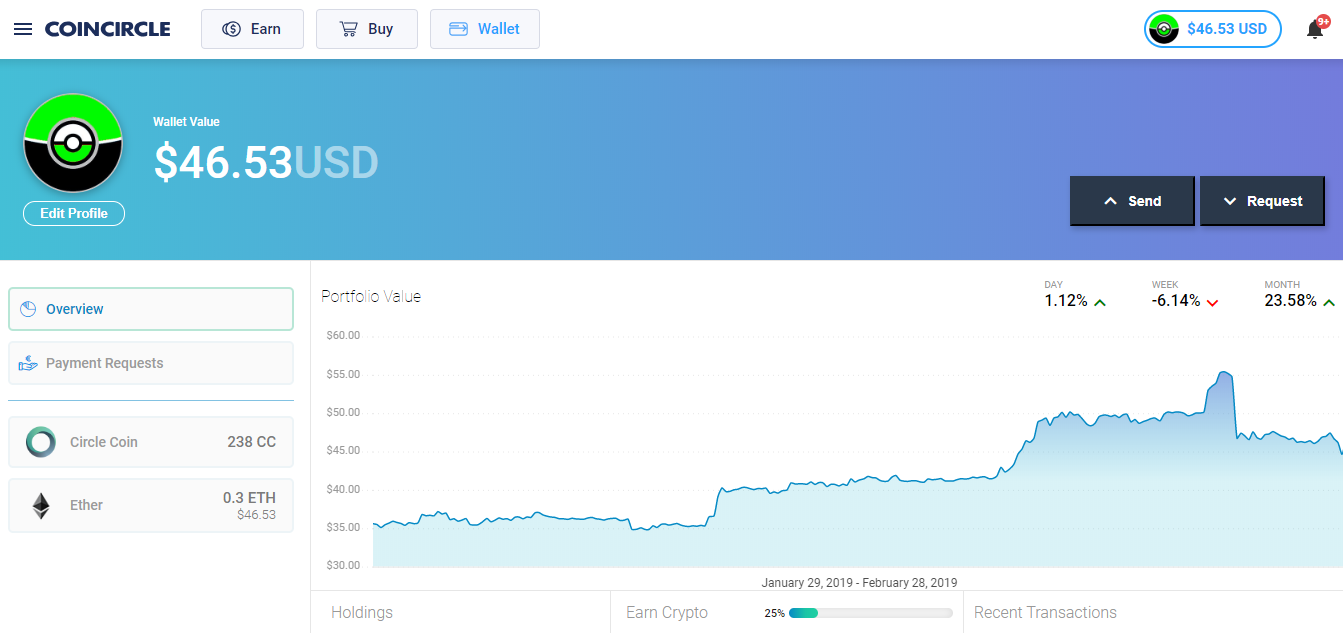The height and width of the screenshot is (633, 1343).
Task: Click the $30.00 axis label
Action: [x=343, y=565]
